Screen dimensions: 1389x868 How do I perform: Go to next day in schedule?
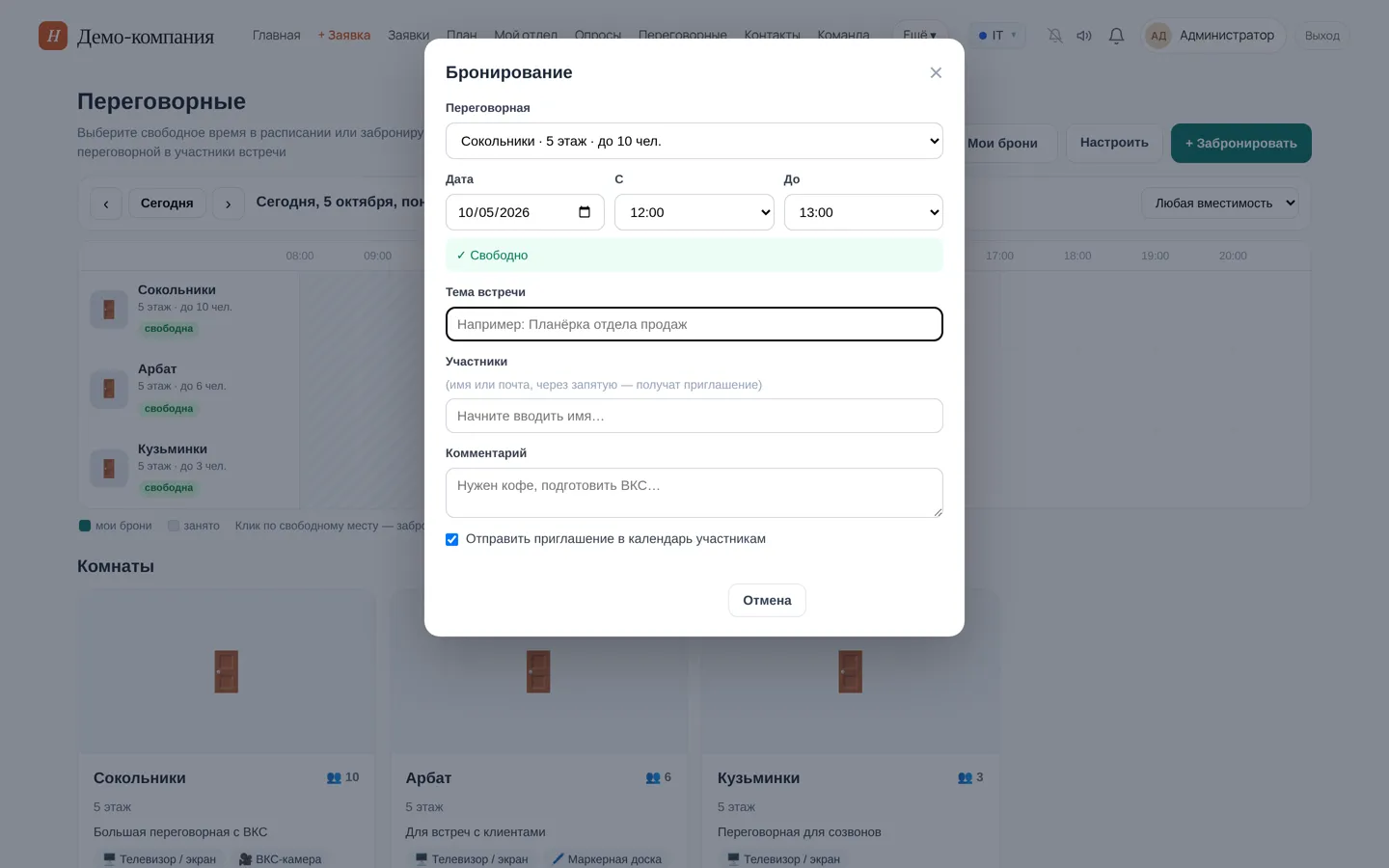[x=228, y=203]
